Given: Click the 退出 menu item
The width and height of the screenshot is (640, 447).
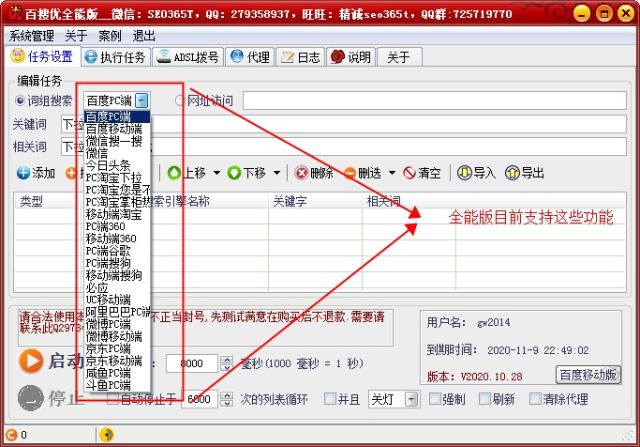Looking at the screenshot, I should click(x=144, y=36).
